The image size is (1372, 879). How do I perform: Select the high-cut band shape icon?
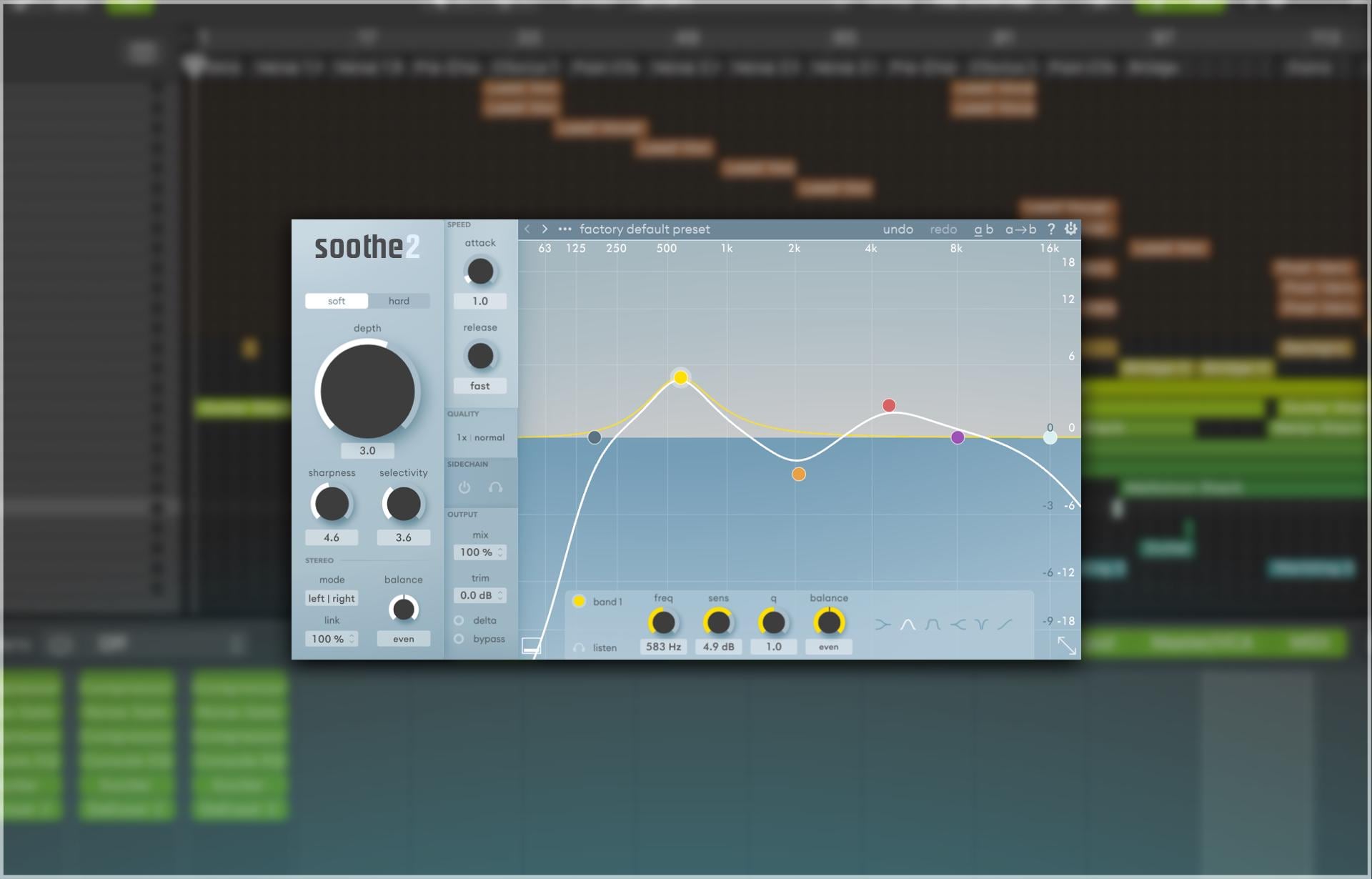point(958,625)
